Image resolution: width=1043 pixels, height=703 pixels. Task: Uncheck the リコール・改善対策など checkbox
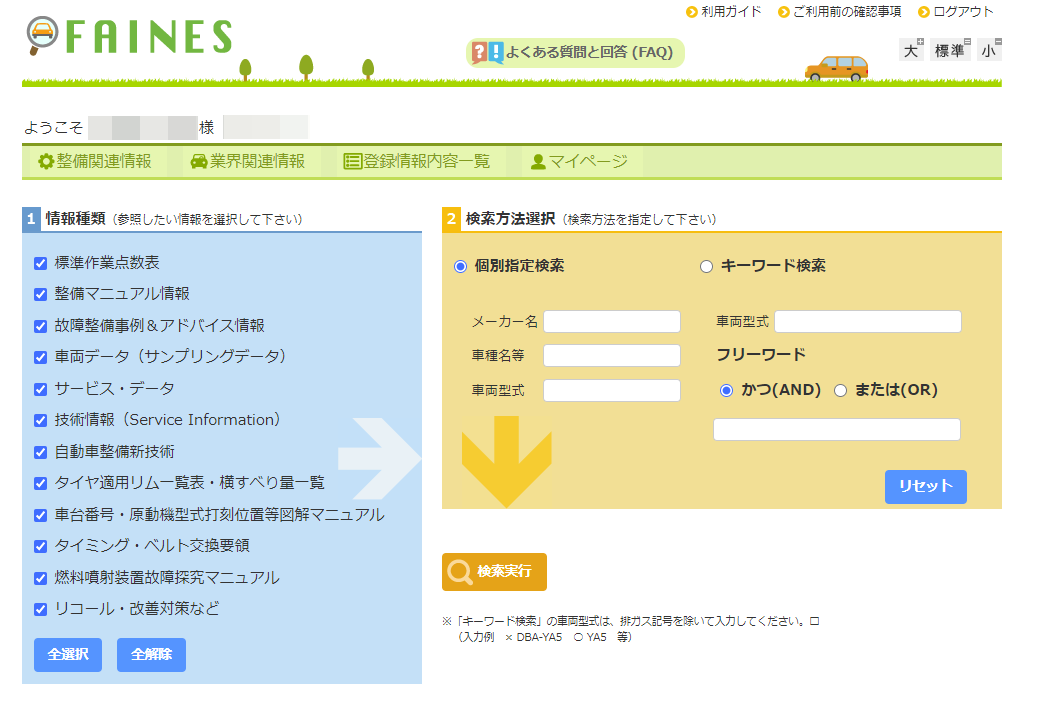click(40, 610)
